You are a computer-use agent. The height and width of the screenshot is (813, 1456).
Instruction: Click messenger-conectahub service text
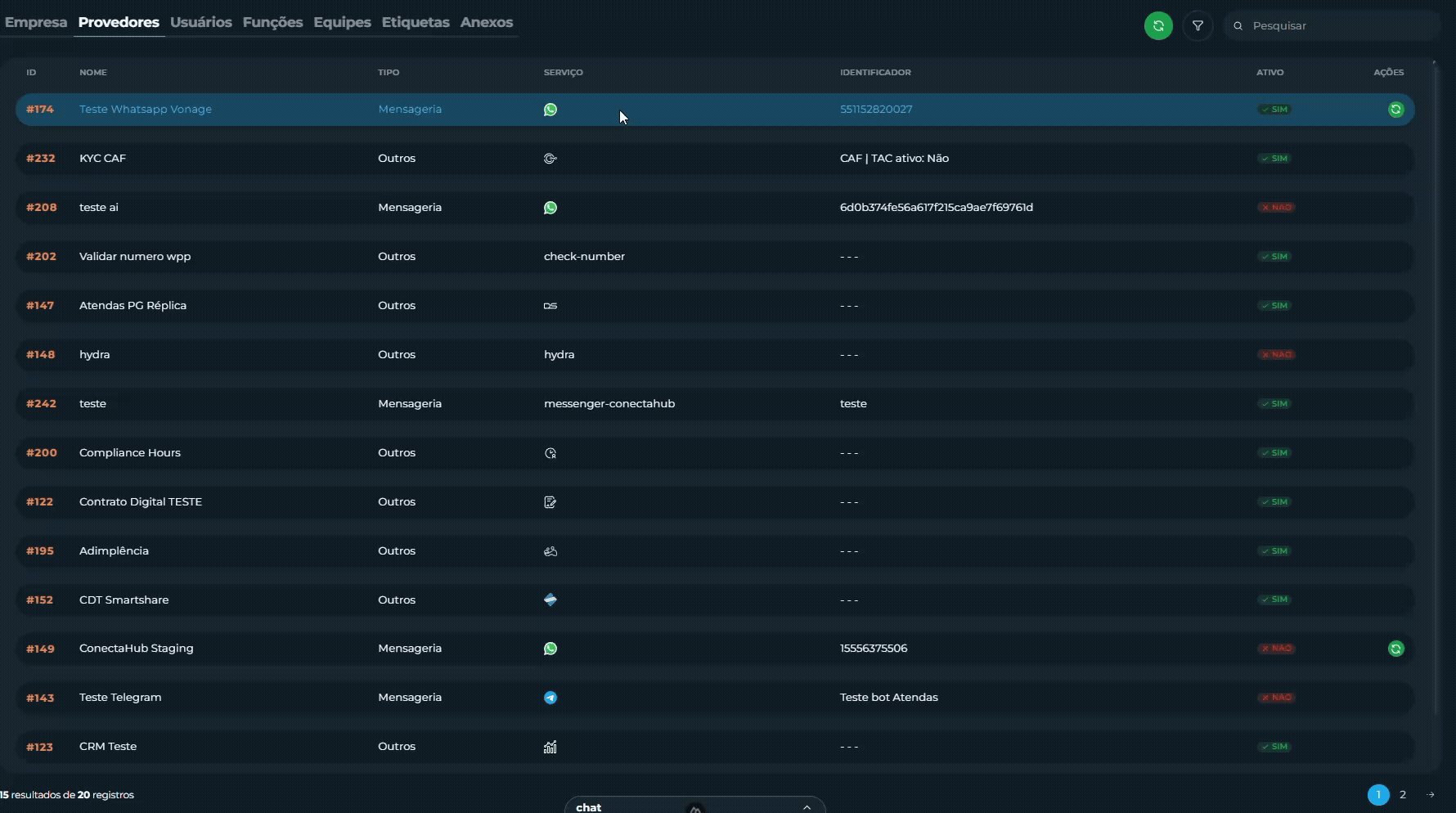pos(609,404)
